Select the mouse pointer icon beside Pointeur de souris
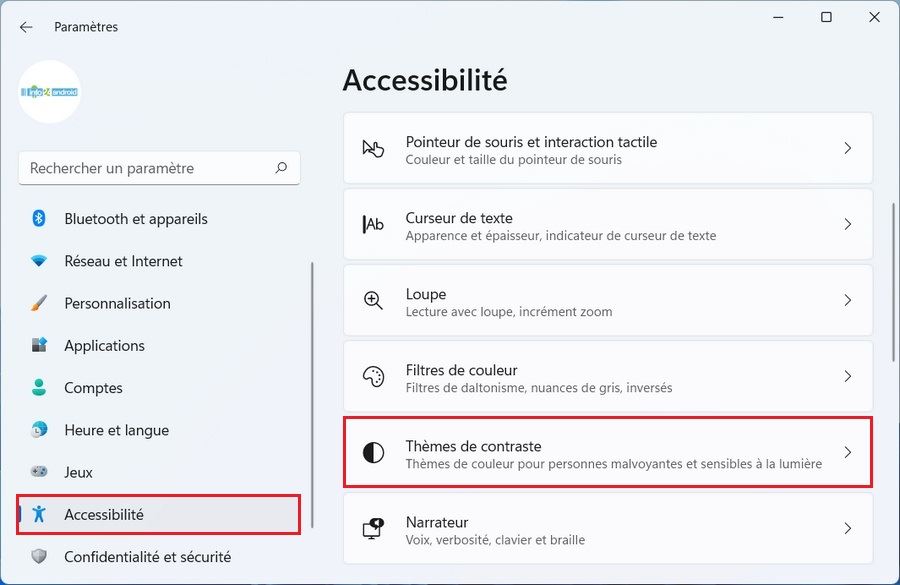Image resolution: width=900 pixels, height=585 pixels. [x=373, y=147]
